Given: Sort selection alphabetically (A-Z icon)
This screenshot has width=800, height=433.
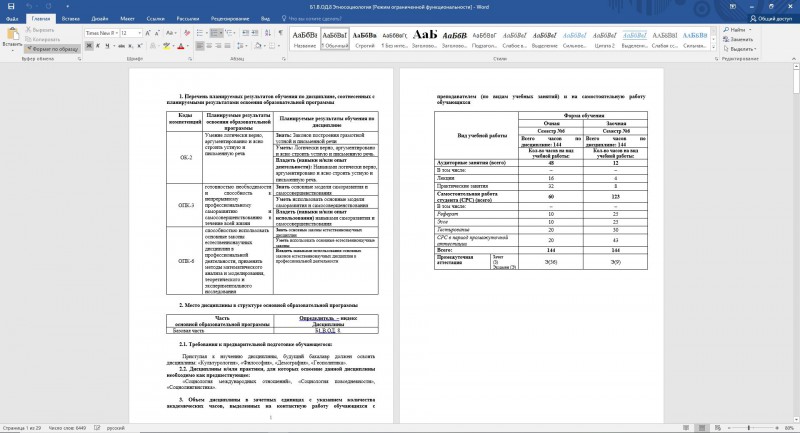Looking at the screenshot, I should (268, 33).
